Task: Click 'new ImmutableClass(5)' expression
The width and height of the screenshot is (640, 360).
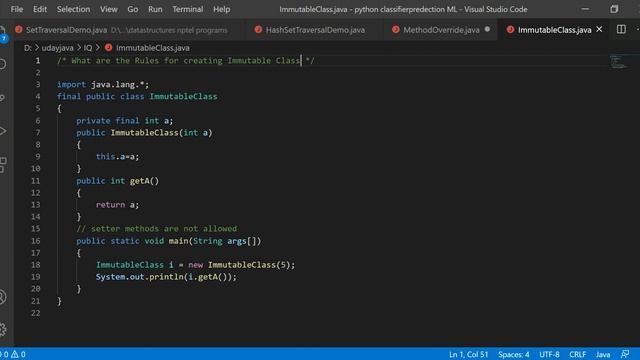Action: pos(239,265)
